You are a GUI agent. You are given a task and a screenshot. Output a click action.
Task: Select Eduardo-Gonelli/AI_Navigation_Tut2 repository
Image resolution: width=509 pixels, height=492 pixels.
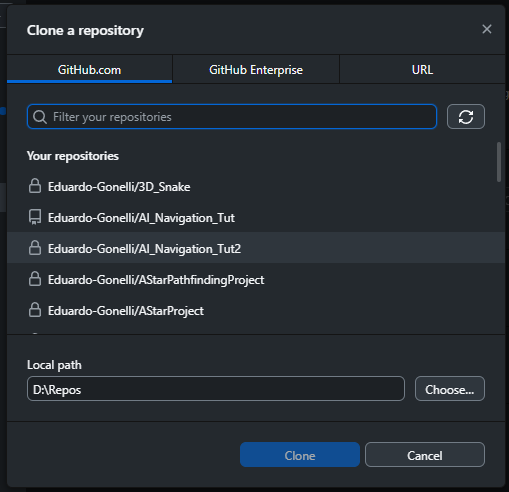256,248
